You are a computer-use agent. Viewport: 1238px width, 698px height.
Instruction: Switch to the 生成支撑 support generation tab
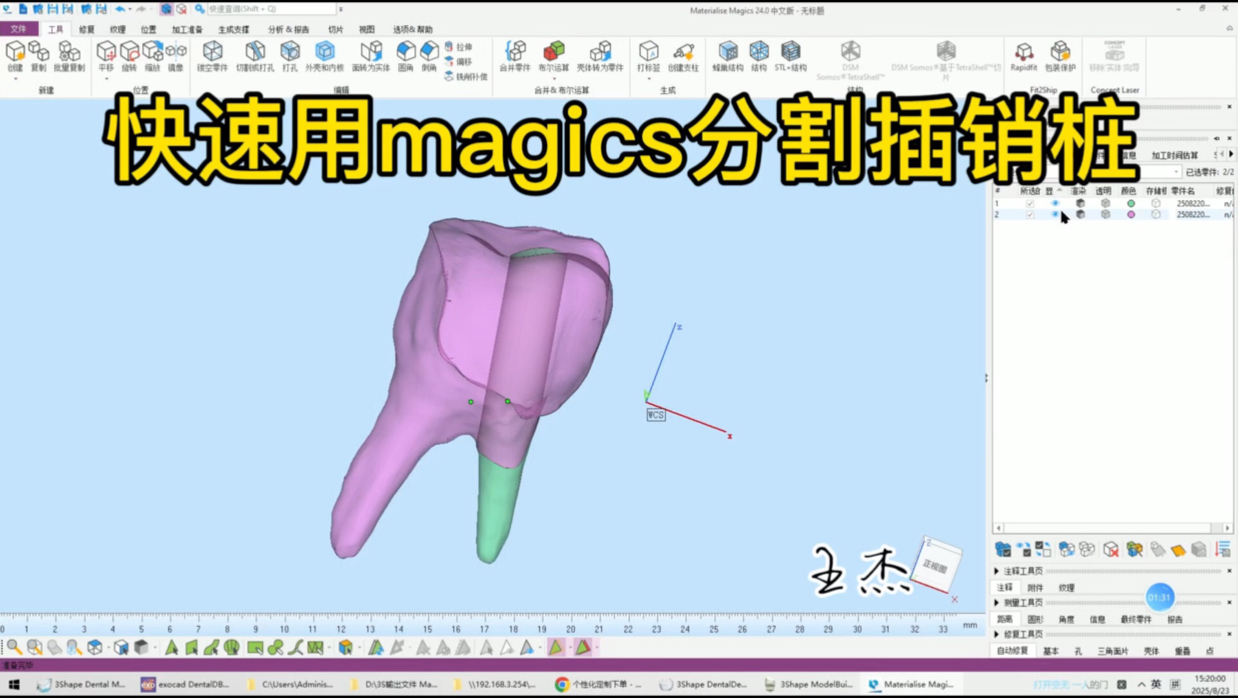(x=234, y=30)
